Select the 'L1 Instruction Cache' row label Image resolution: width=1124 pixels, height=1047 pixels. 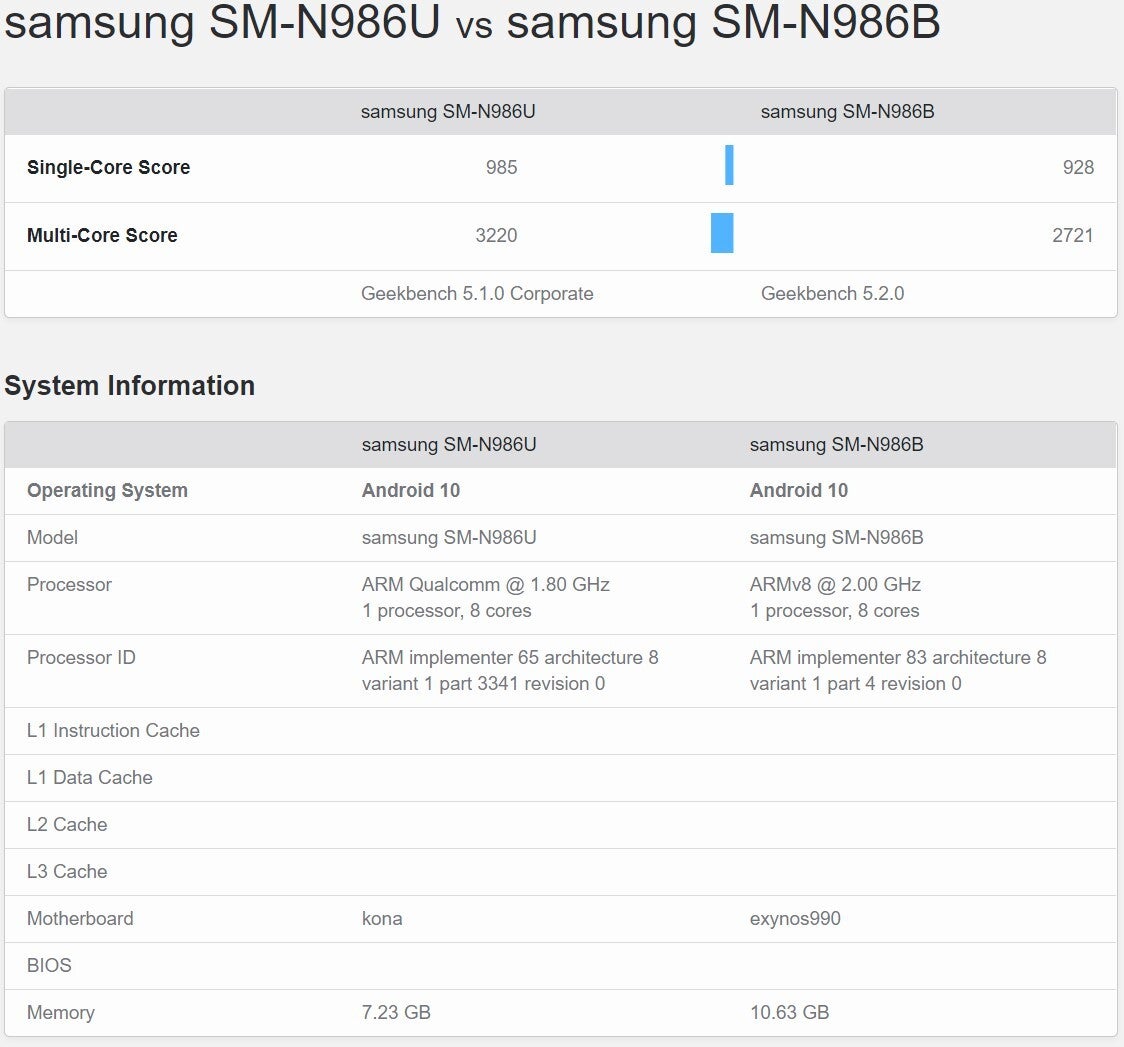click(x=113, y=731)
